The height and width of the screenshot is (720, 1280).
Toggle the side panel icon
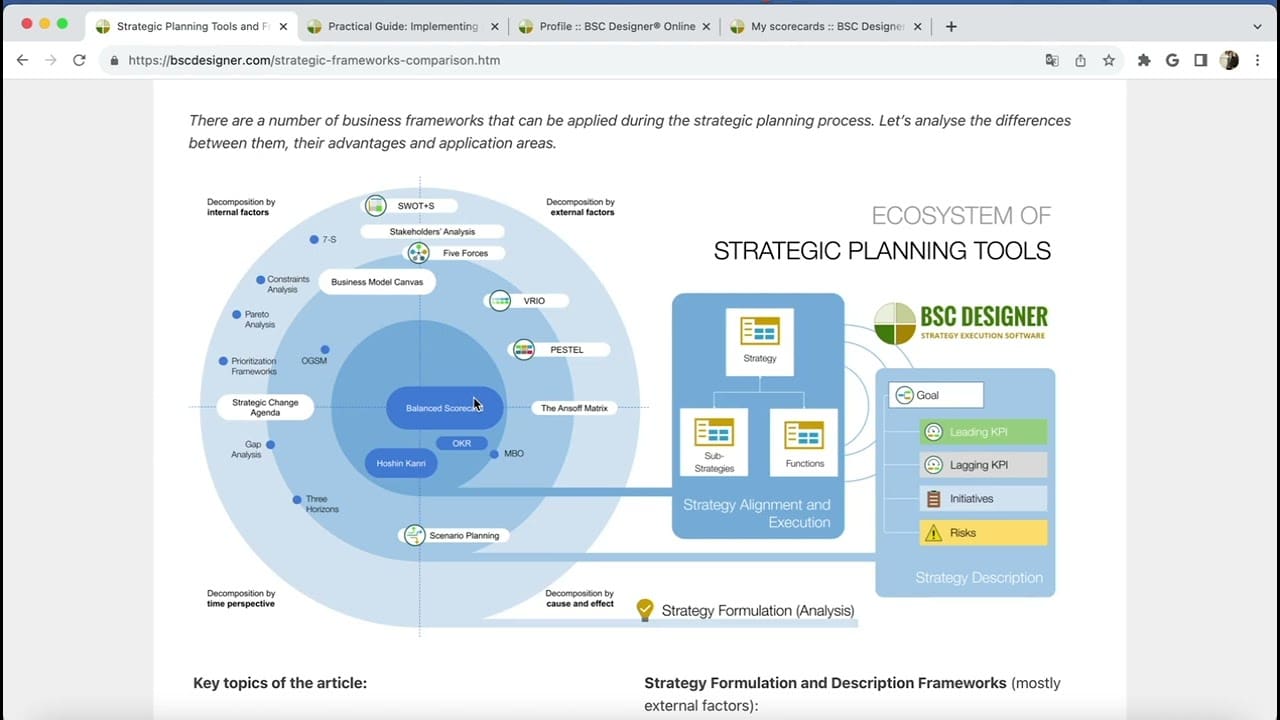tap(1201, 60)
